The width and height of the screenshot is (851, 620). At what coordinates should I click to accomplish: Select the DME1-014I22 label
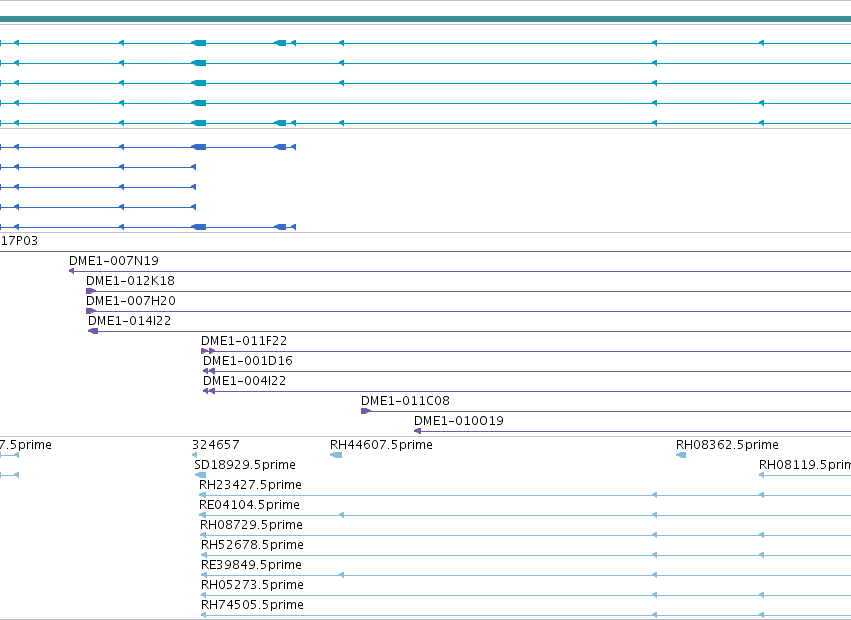(129, 321)
